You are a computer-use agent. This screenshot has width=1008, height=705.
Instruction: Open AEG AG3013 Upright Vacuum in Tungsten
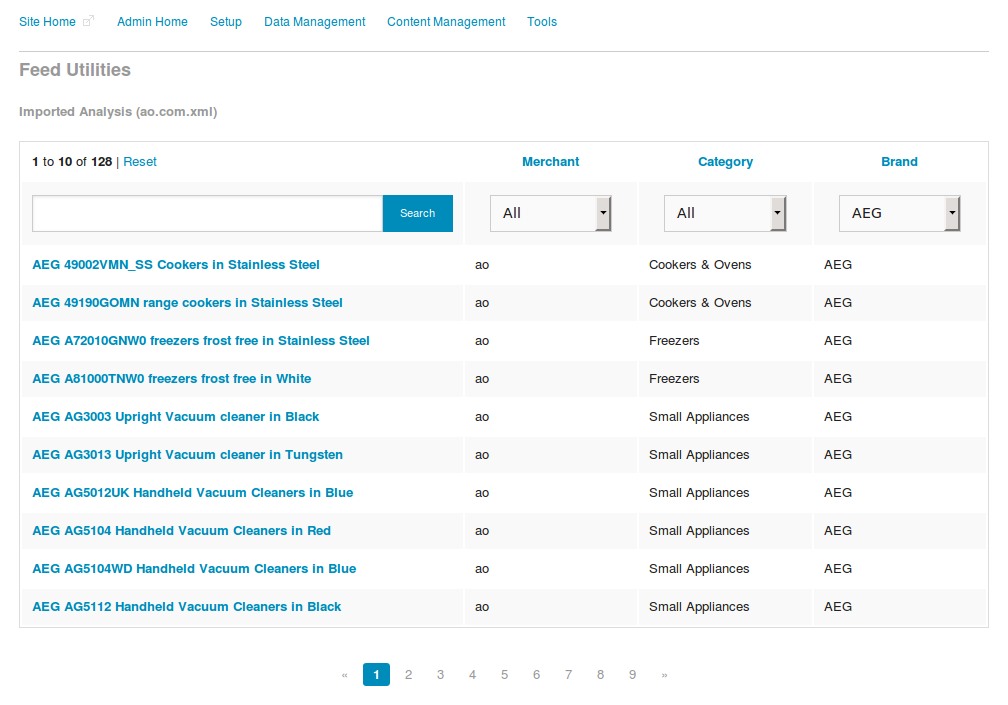click(187, 454)
